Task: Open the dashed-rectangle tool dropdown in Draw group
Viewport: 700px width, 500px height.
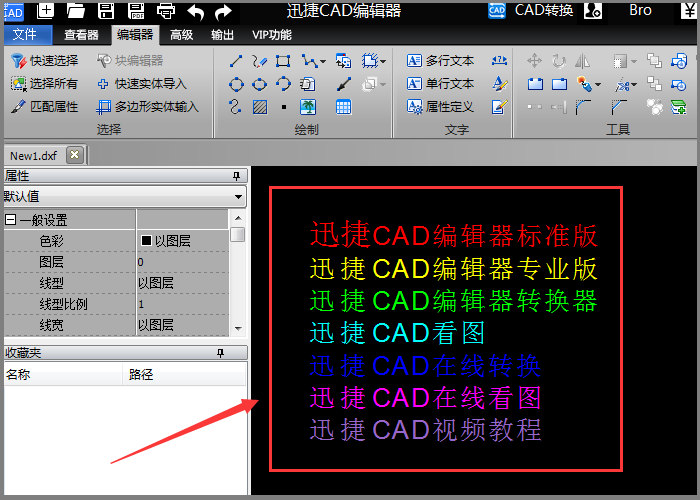Action: (x=383, y=61)
